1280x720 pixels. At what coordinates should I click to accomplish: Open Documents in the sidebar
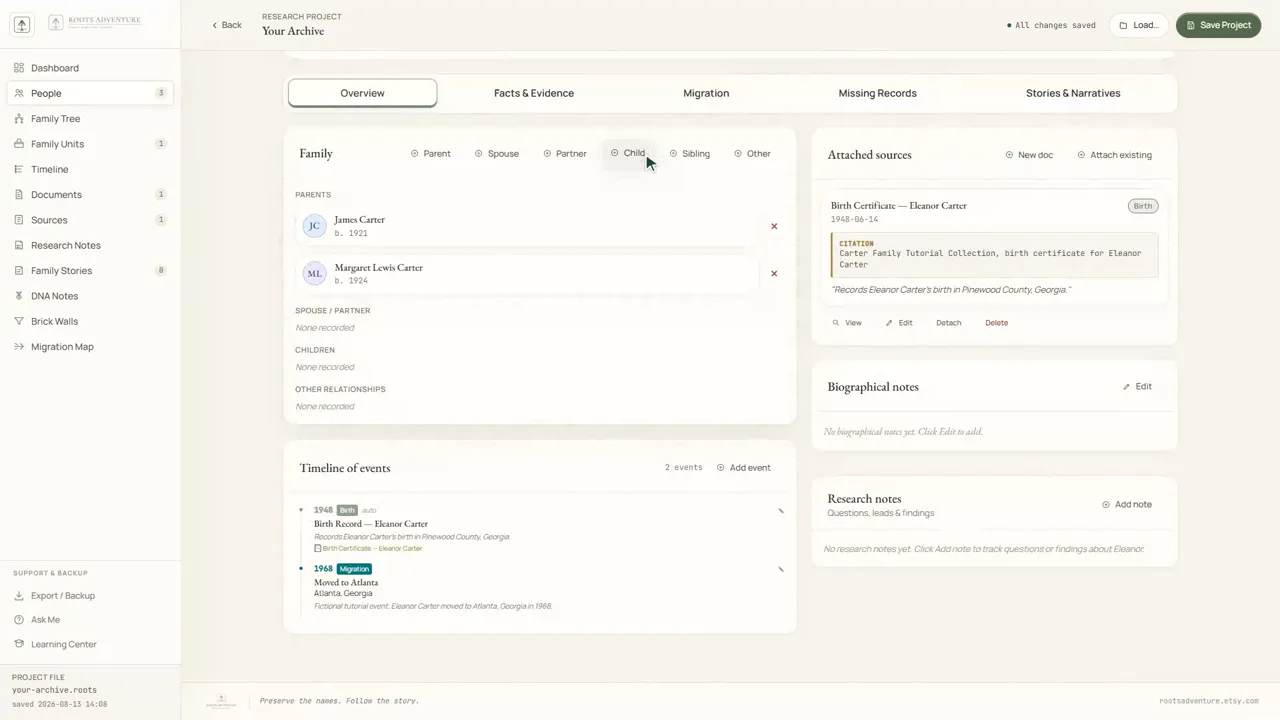90,195
